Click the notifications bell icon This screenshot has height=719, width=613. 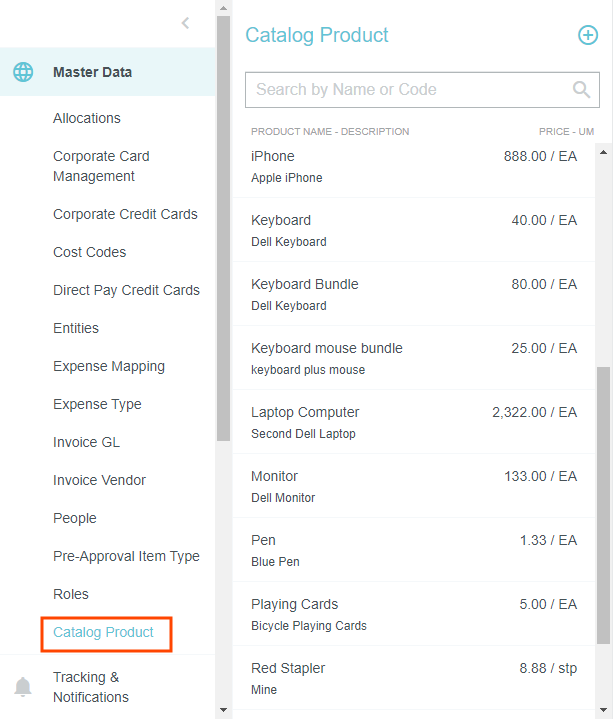point(23,687)
